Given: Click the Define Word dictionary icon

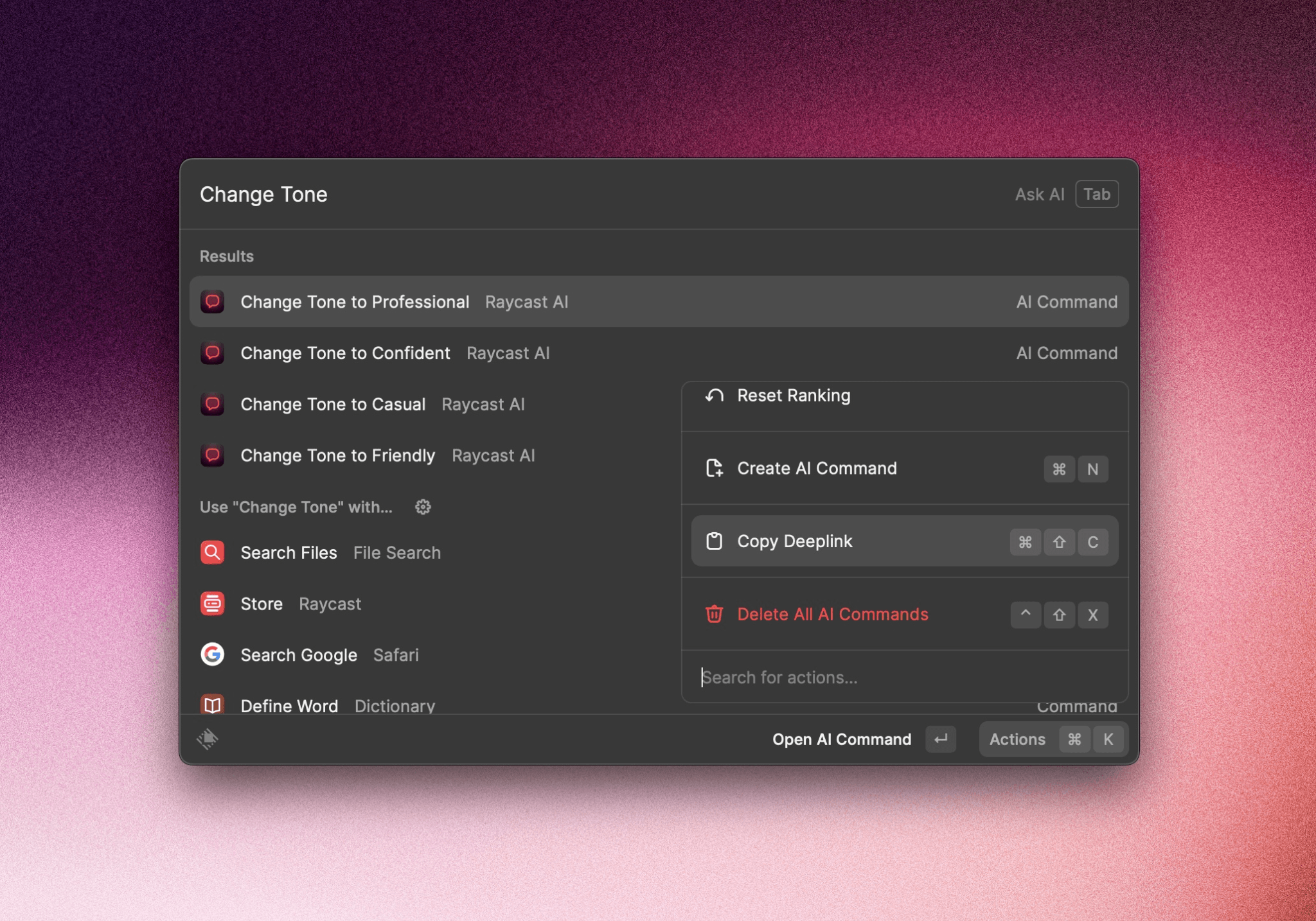Looking at the screenshot, I should point(212,705).
